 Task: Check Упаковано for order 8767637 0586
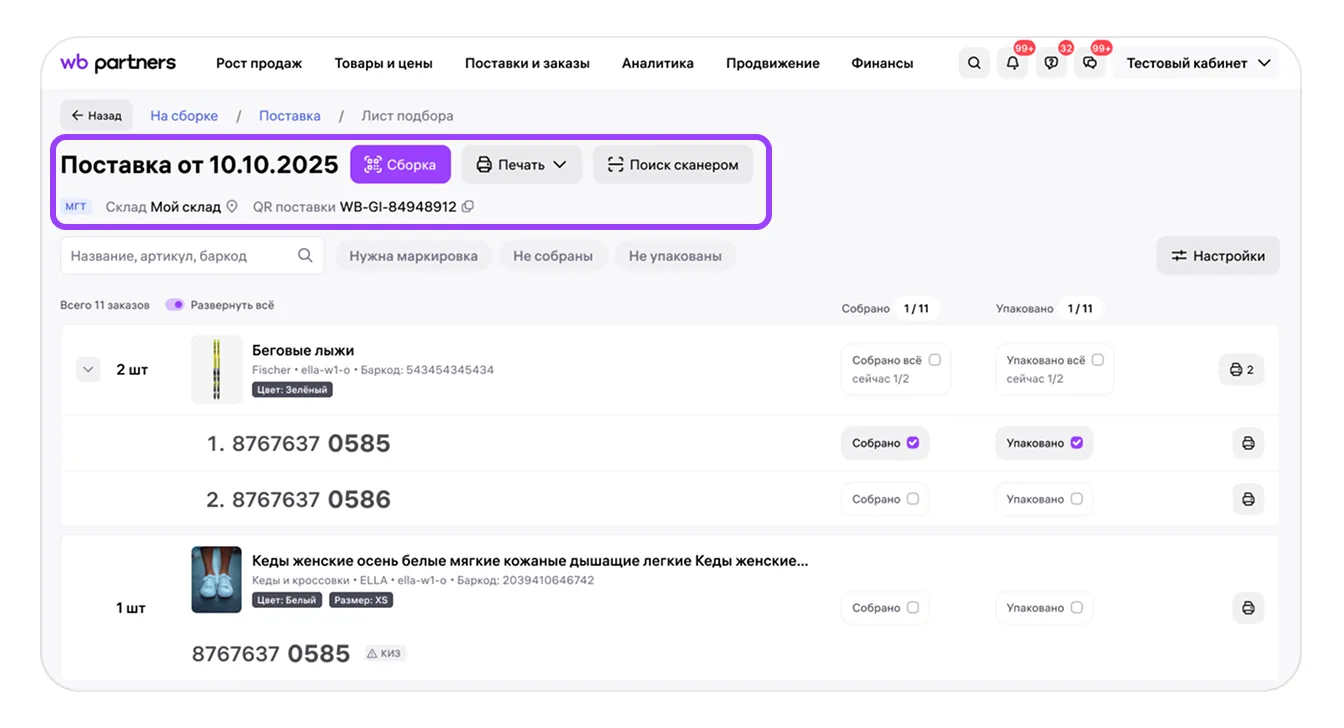(1077, 499)
